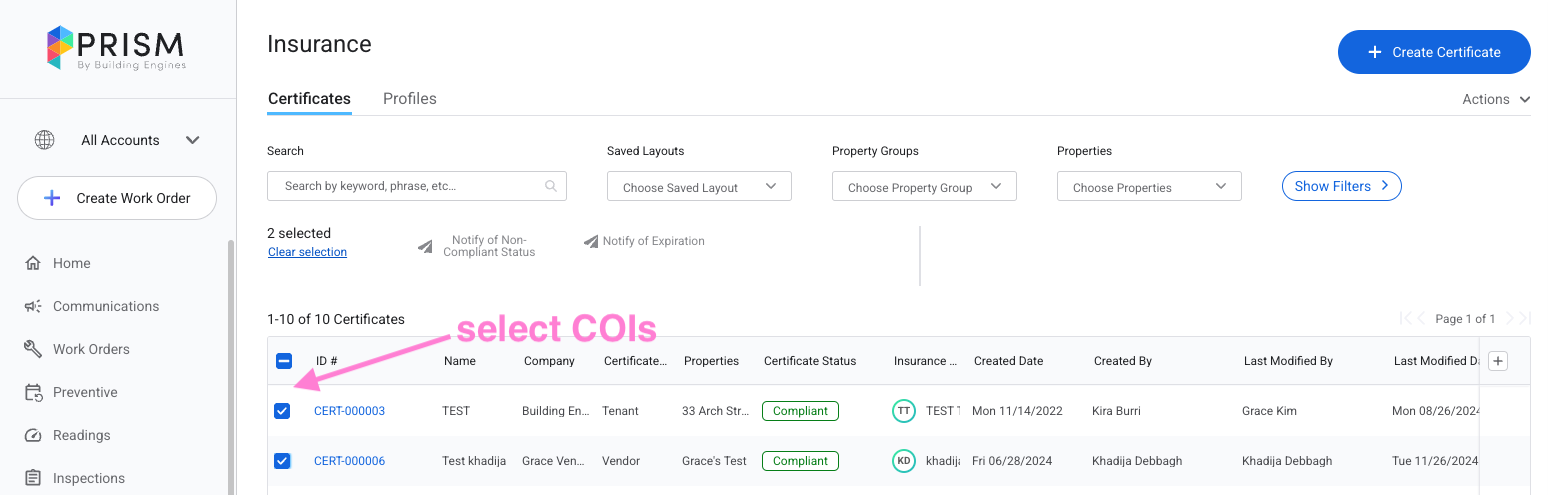Screen dimensions: 1549x495
Task: Uncheck the CERT-000006 row checkbox
Action: 282,461
